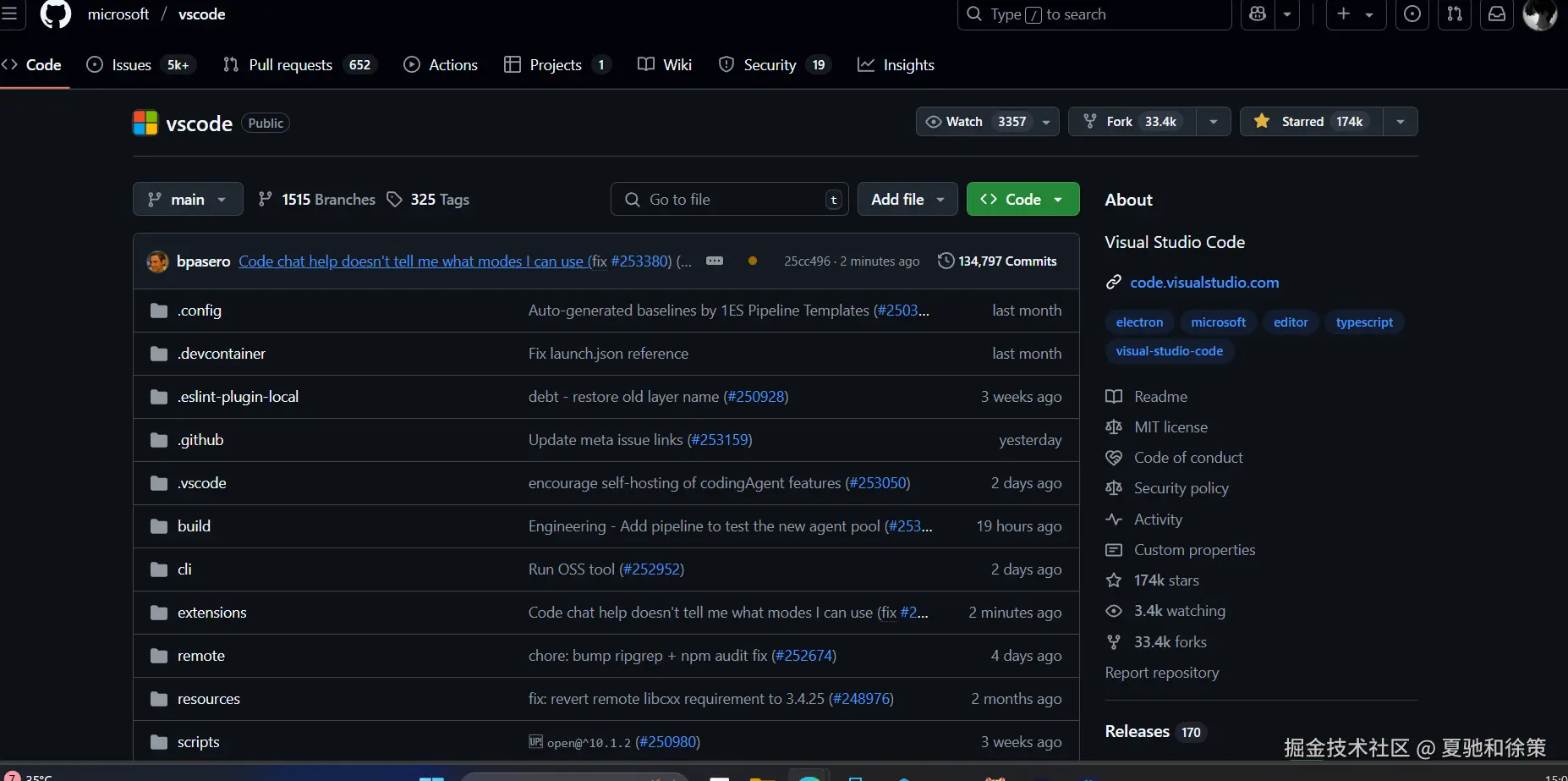1568x781 pixels.
Task: Click Report repository link
Action: 1162,673
